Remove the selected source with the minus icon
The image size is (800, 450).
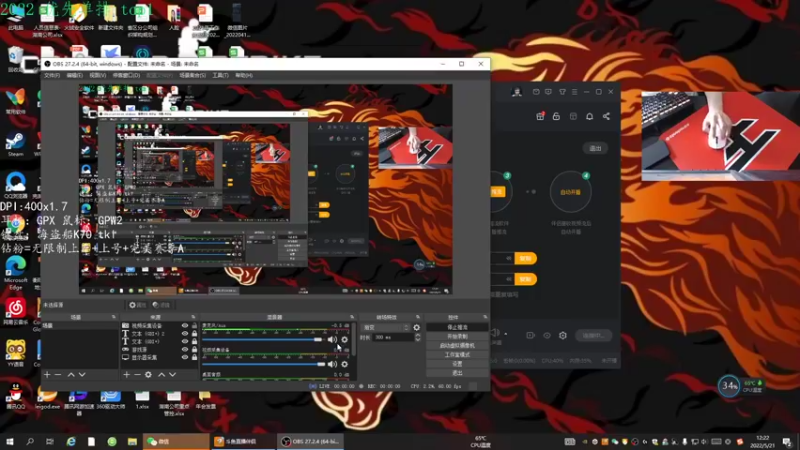coord(137,374)
